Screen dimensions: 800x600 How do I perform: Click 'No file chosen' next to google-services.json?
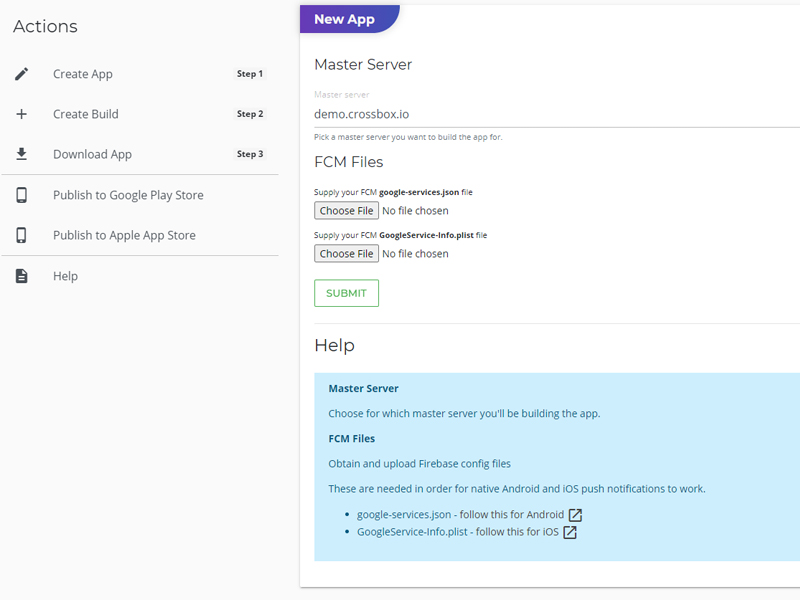pyautogui.click(x=415, y=211)
